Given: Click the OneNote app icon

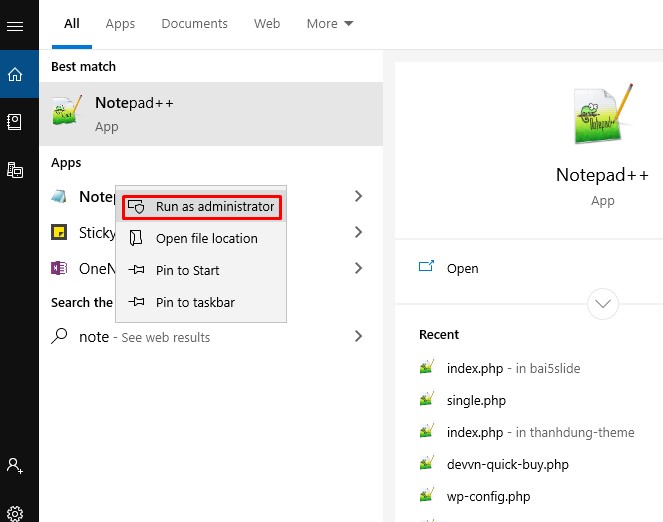Looking at the screenshot, I should pos(60,268).
